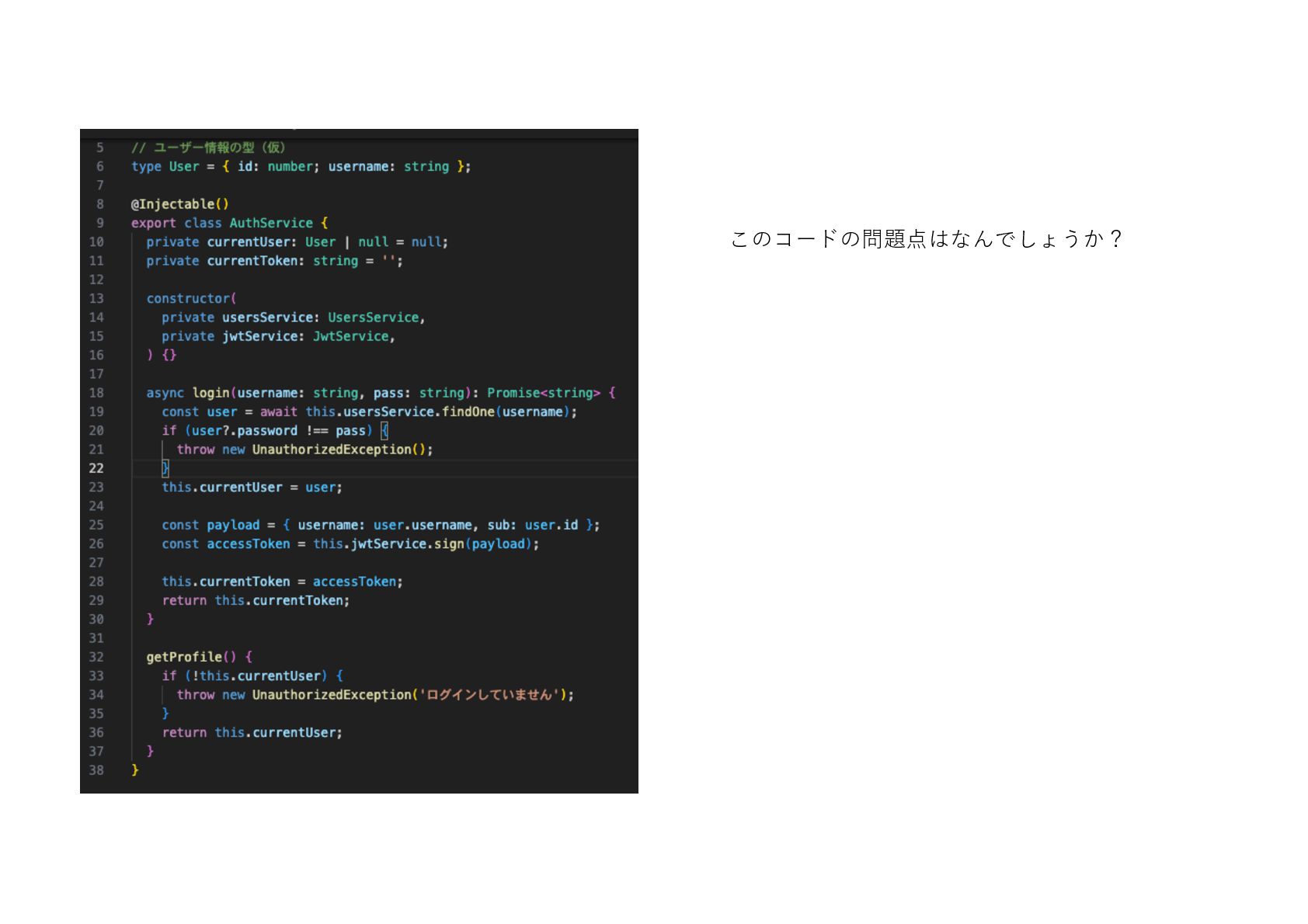Click the closing brace on line 38
Screen dimensions: 1308x924
point(135,770)
